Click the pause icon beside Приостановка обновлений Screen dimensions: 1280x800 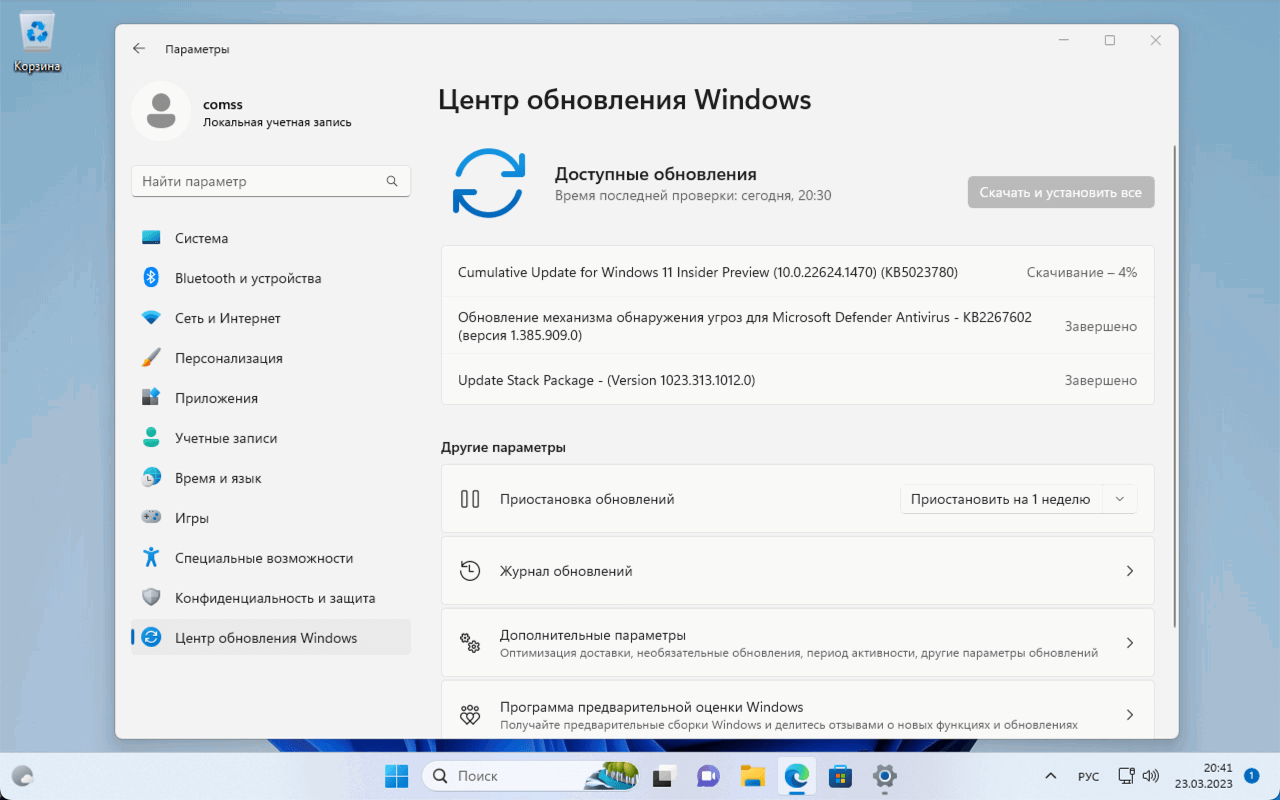[470, 499]
